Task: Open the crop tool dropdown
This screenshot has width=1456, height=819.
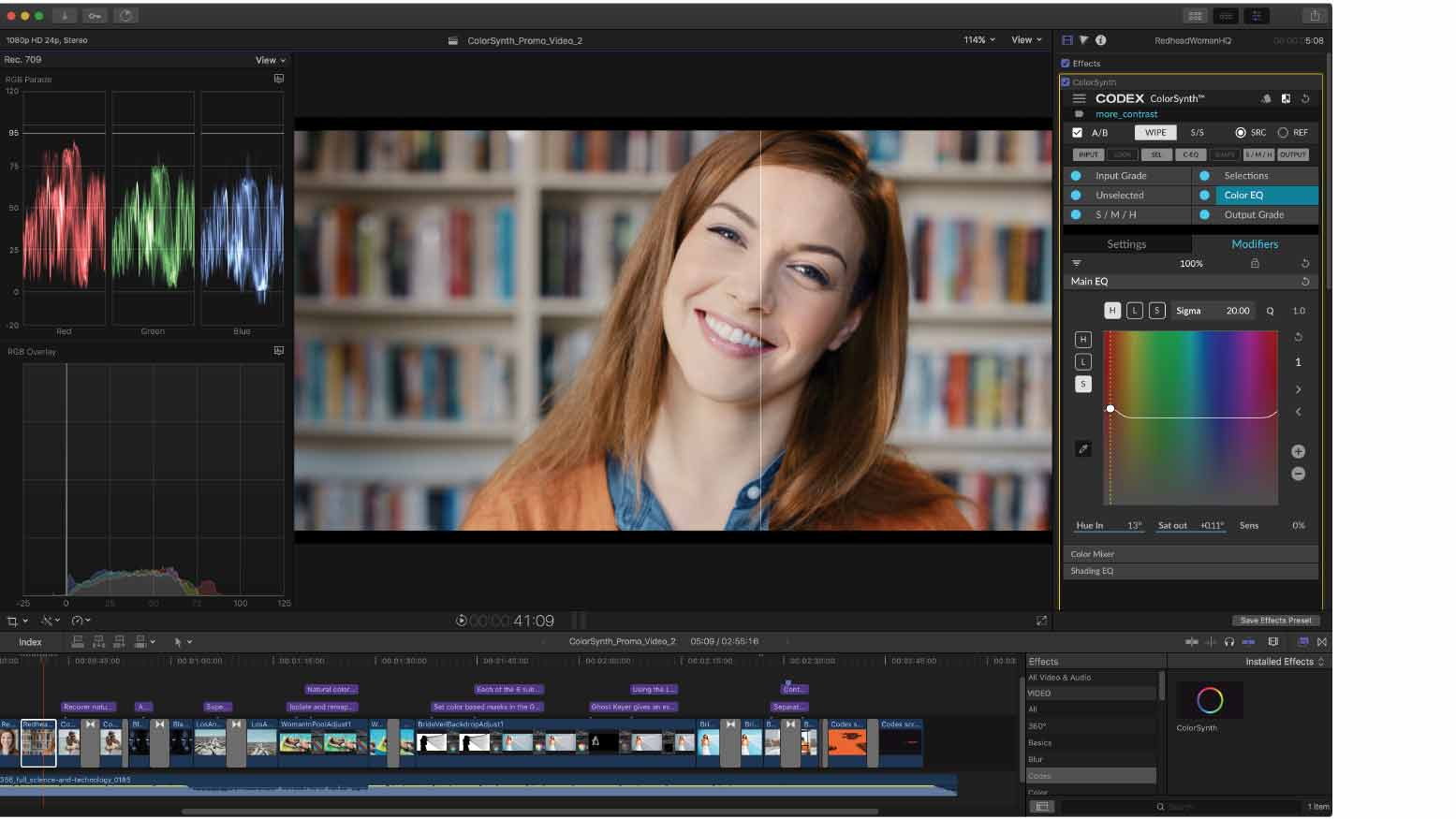Action: pyautogui.click(x=18, y=621)
